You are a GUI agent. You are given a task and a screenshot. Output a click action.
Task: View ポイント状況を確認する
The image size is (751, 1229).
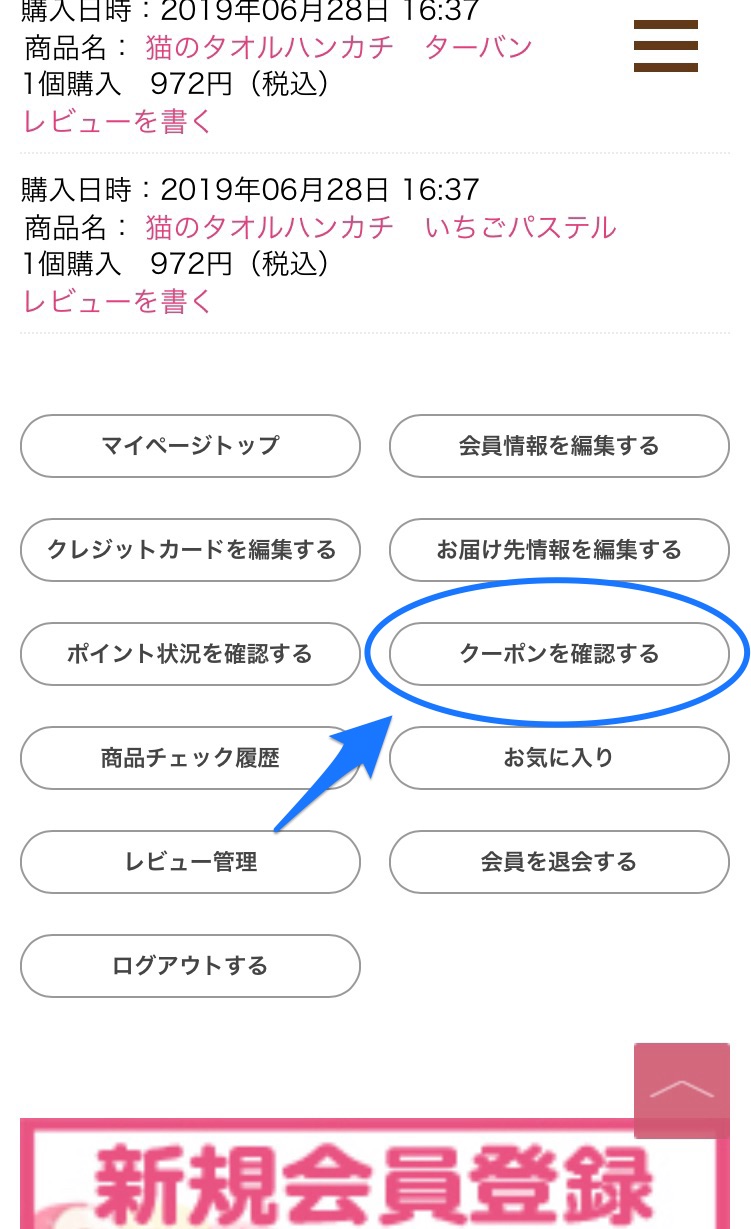tap(190, 654)
